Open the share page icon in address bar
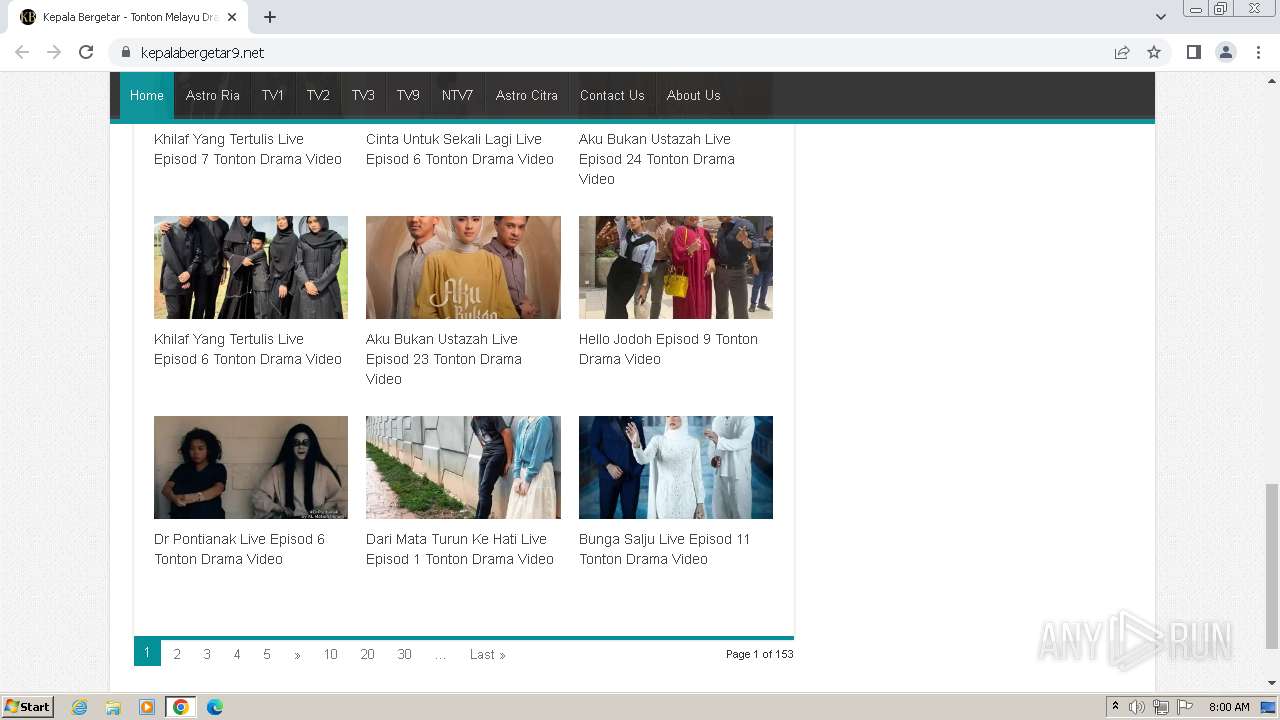1280x720 pixels. (x=1122, y=52)
